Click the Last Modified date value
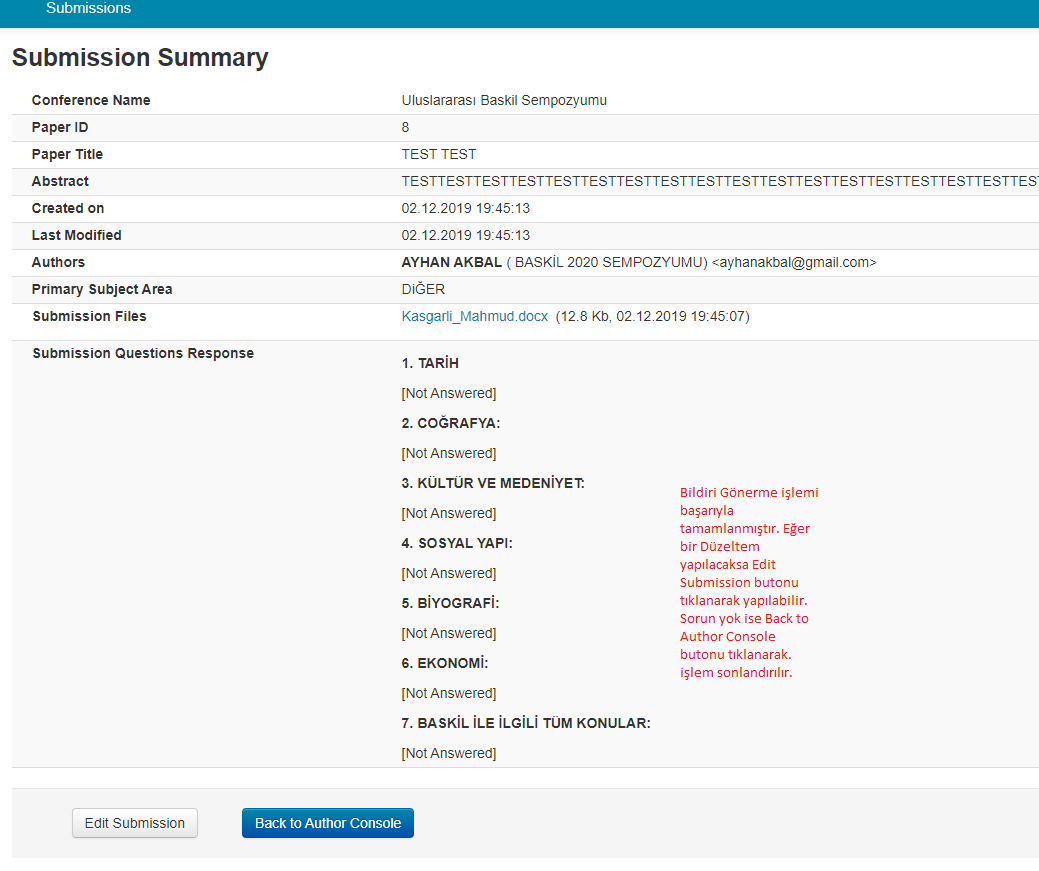 pyautogui.click(x=465, y=236)
